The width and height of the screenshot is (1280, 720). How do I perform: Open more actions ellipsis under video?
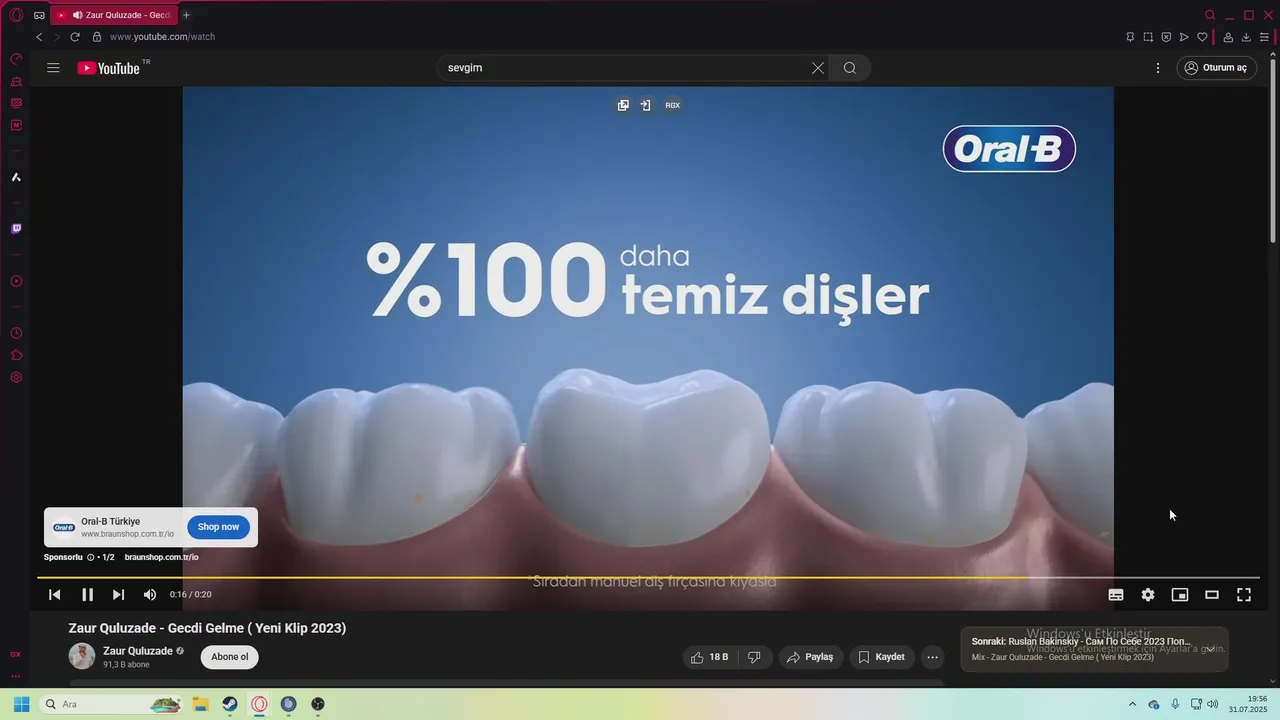932,657
